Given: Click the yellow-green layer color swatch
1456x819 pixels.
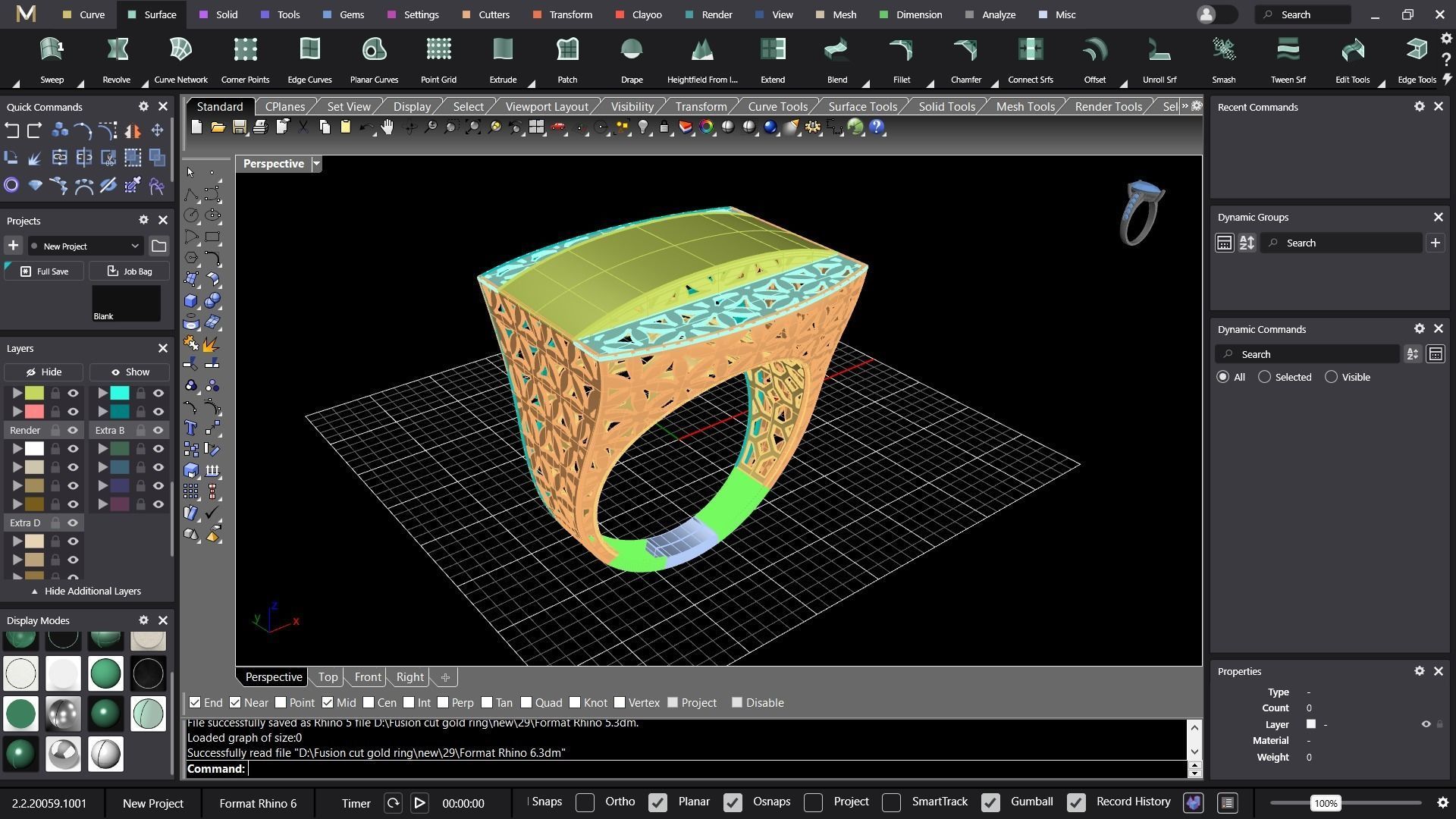Looking at the screenshot, I should (34, 393).
